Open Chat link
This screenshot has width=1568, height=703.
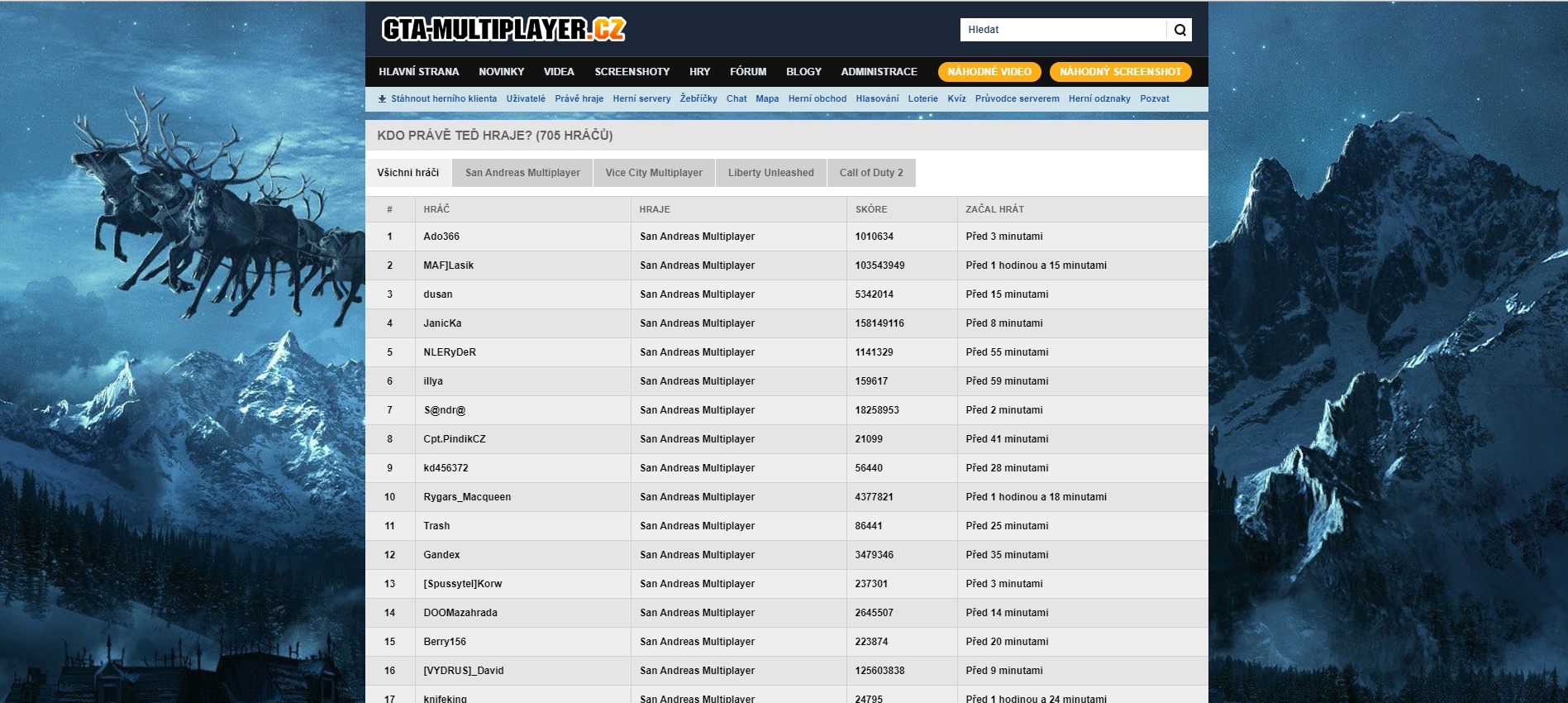[736, 98]
